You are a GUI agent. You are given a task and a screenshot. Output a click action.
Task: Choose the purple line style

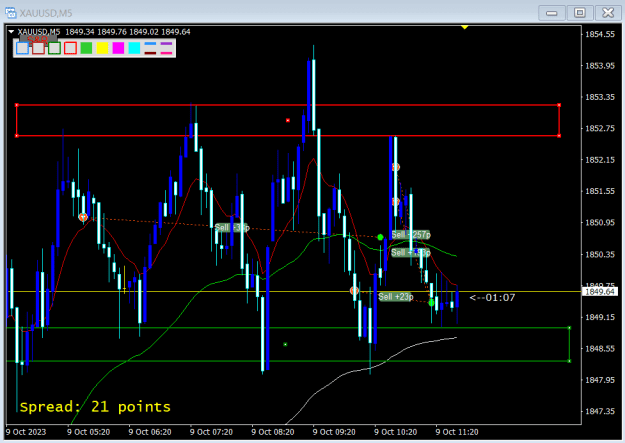(166, 44)
